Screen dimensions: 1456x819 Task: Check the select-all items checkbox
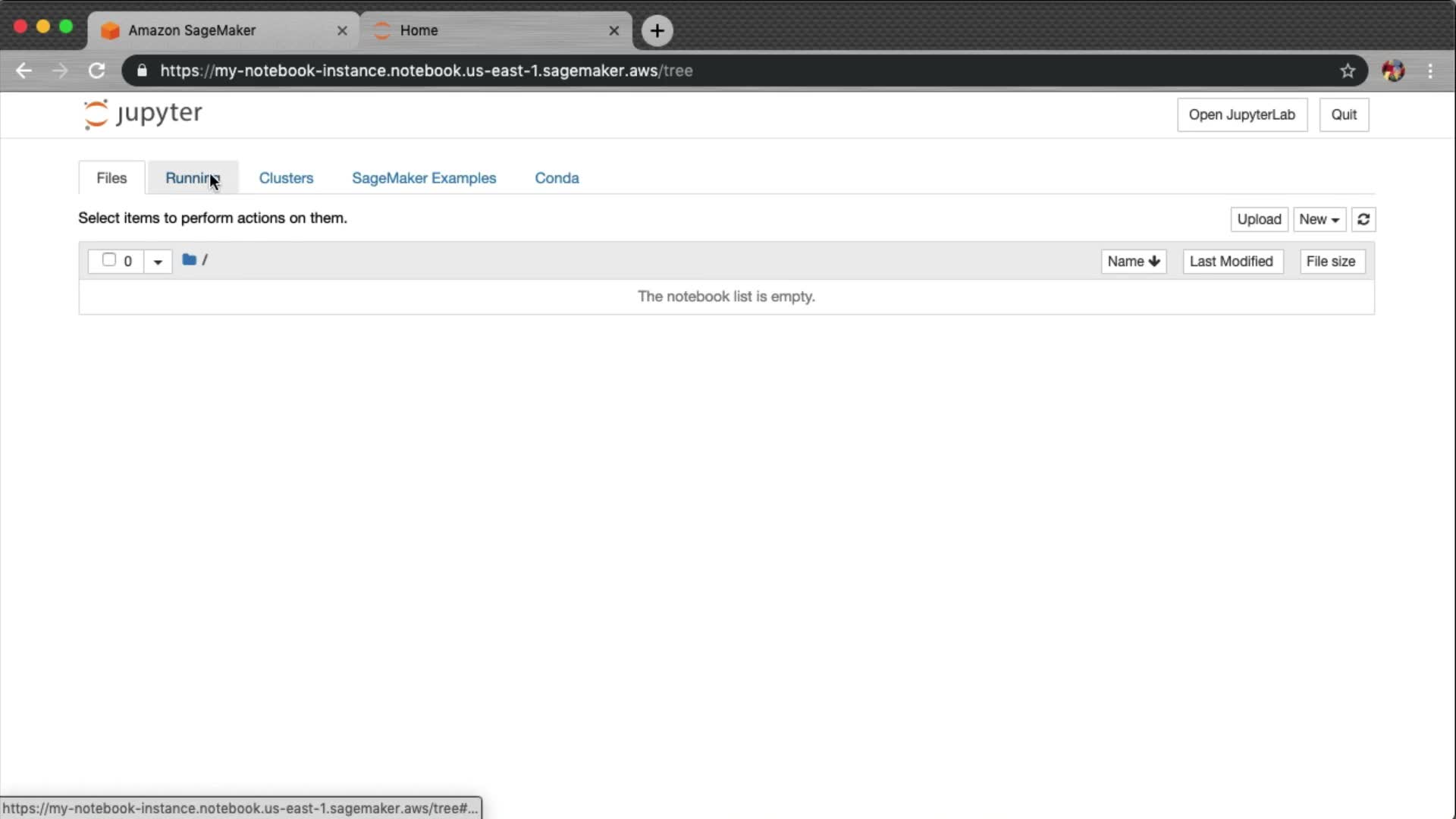(108, 260)
